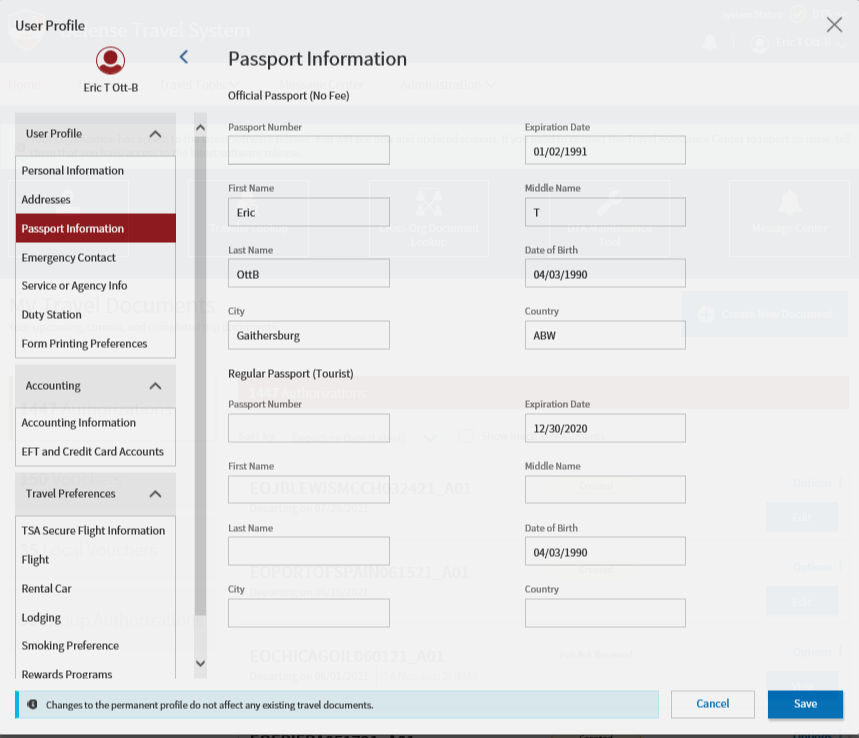Click the Official Passport Number field
This screenshot has width=859, height=738.
click(309, 150)
